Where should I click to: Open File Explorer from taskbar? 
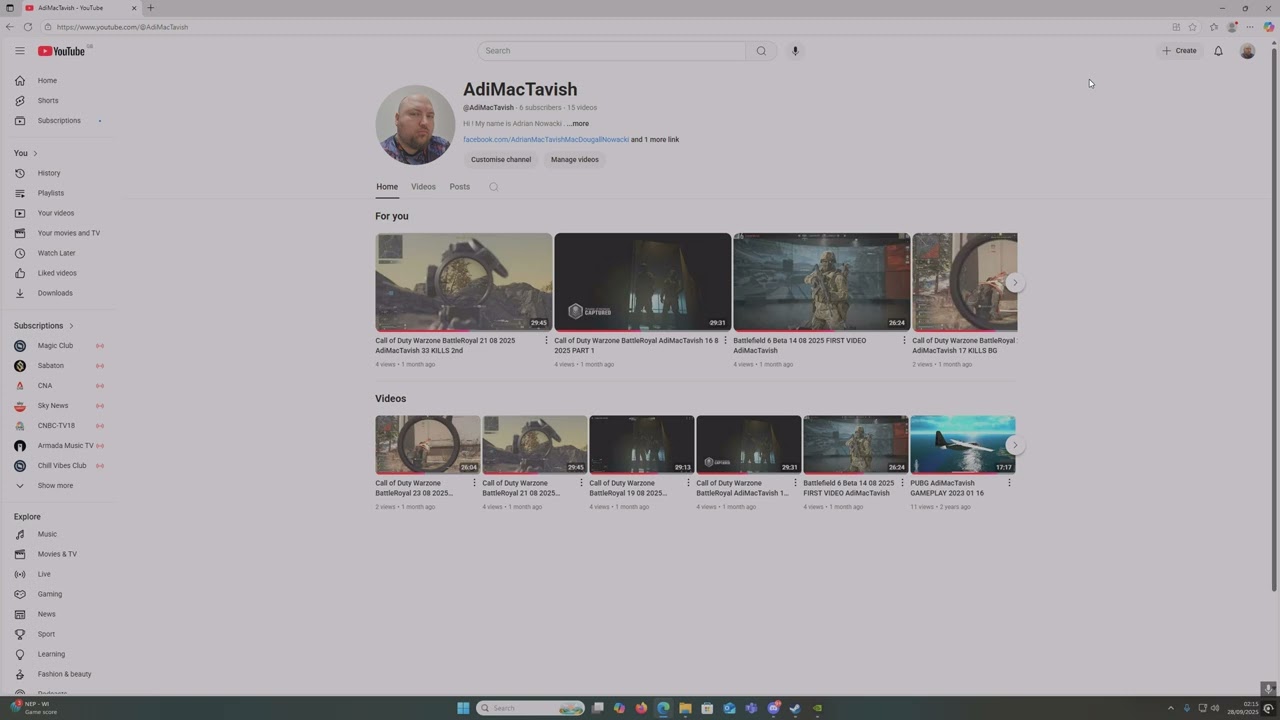coord(685,708)
